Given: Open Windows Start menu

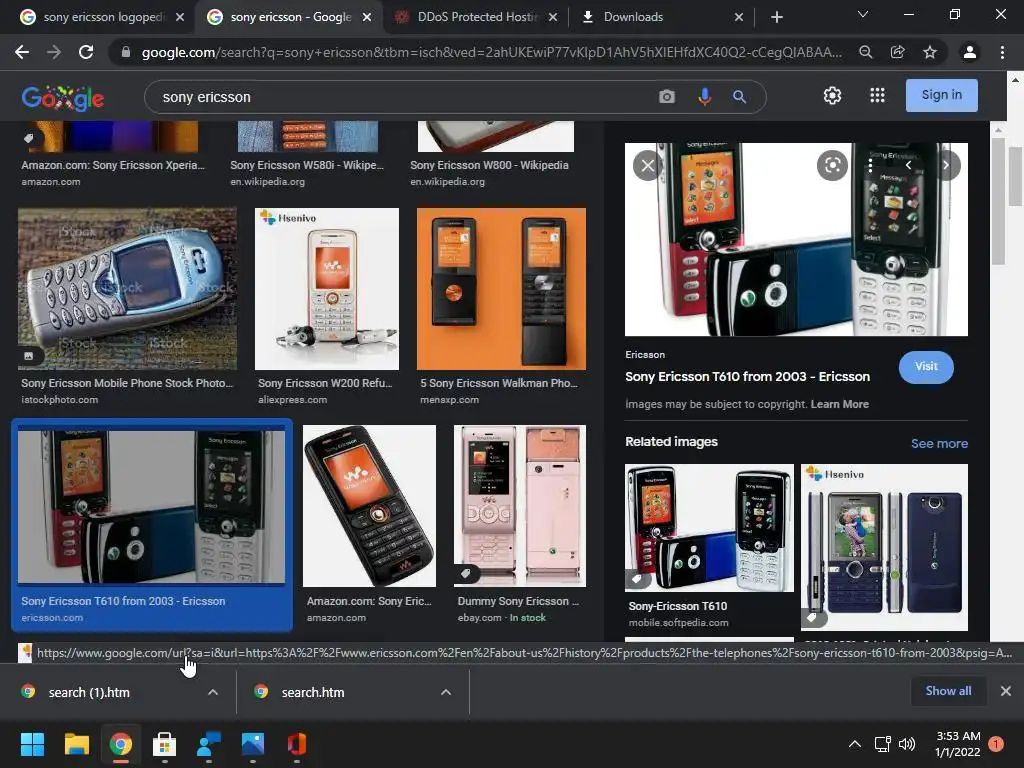Looking at the screenshot, I should (32, 744).
